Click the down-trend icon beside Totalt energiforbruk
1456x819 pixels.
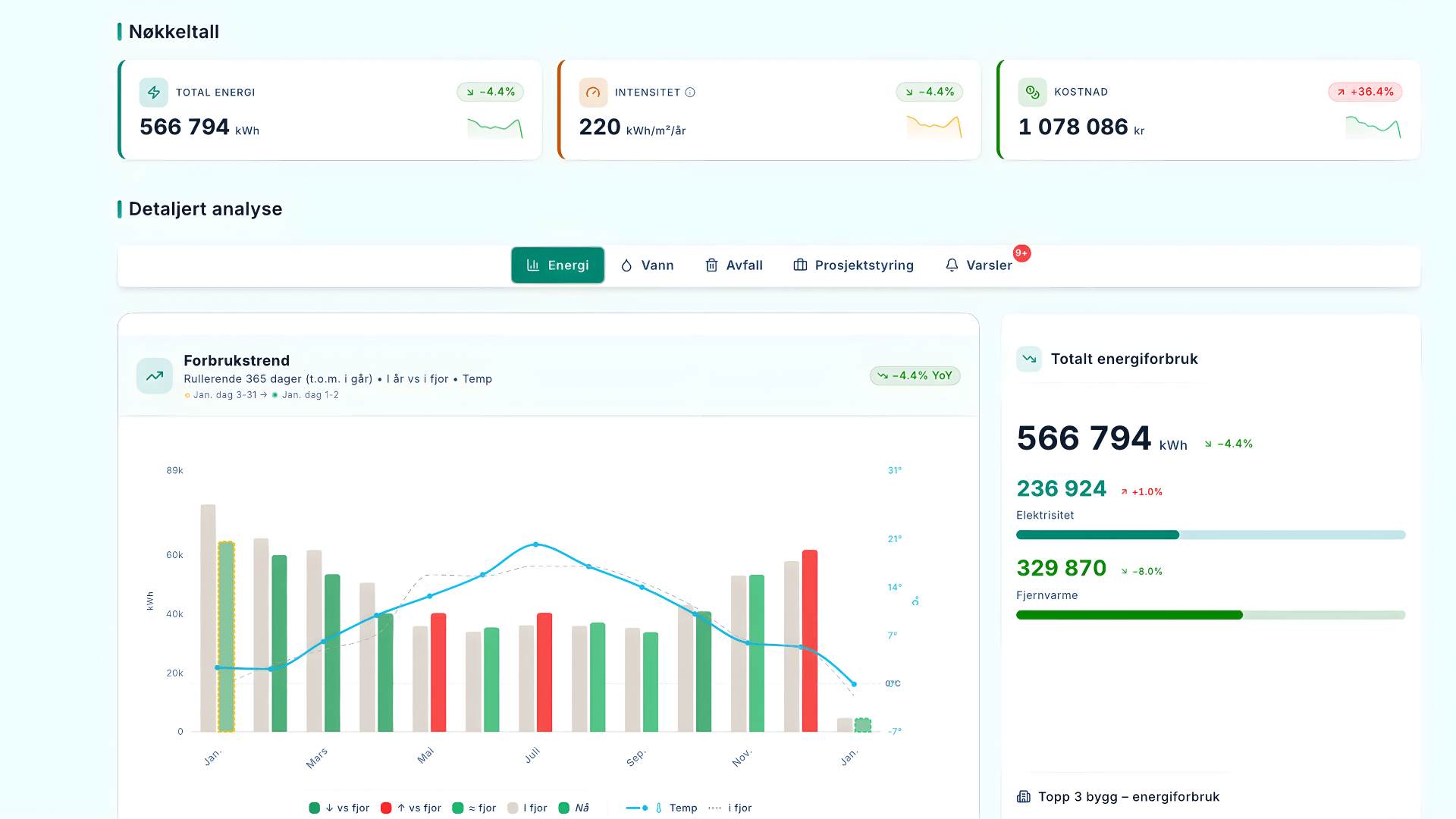1029,359
